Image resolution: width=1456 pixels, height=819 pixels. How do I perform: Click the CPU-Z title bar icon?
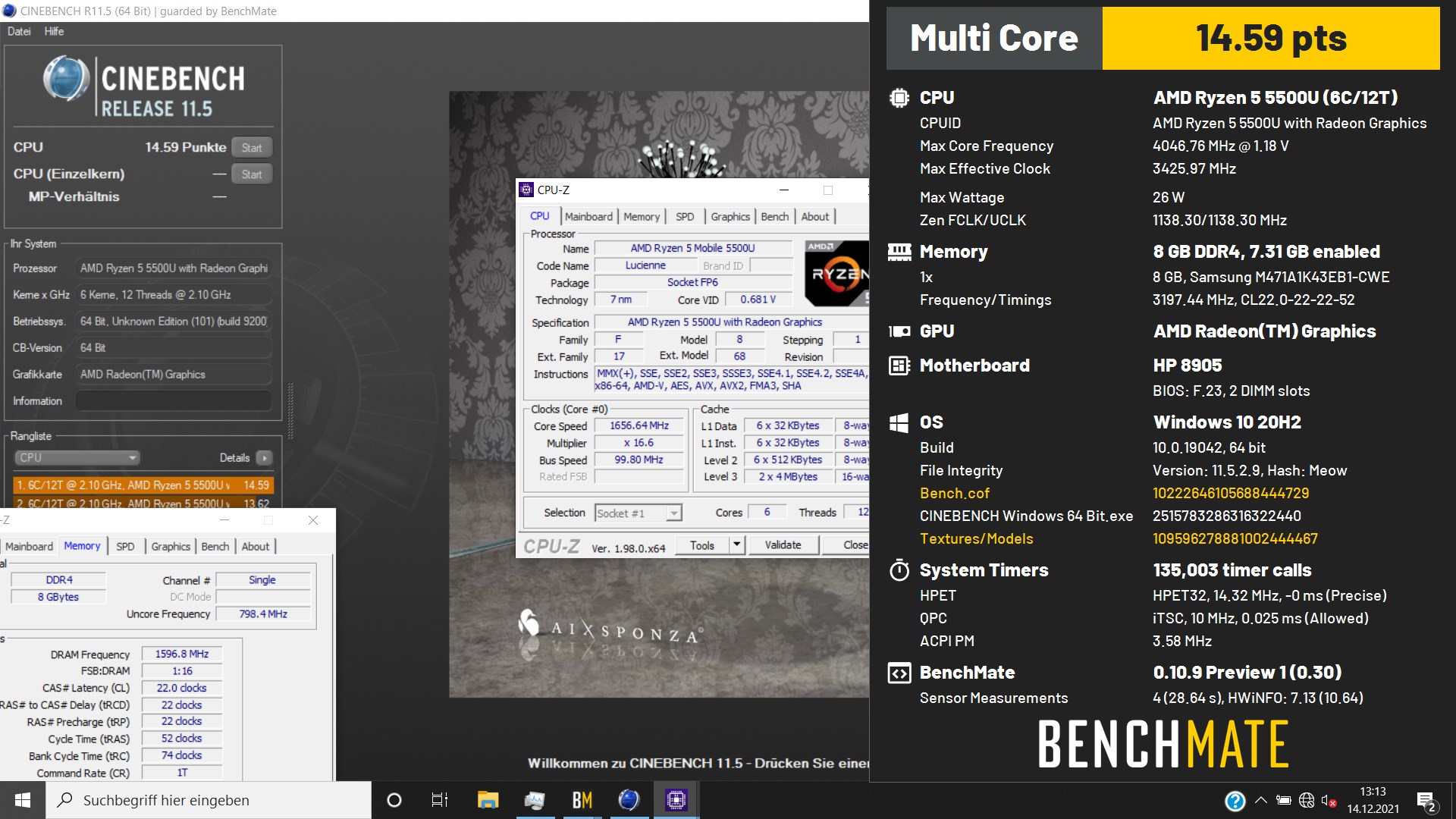coord(526,190)
